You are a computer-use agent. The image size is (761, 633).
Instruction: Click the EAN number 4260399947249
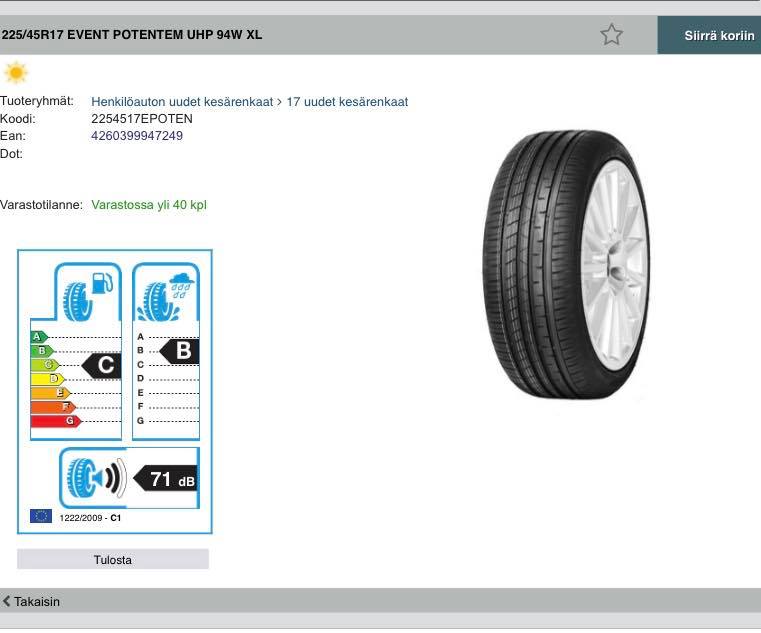click(x=137, y=136)
